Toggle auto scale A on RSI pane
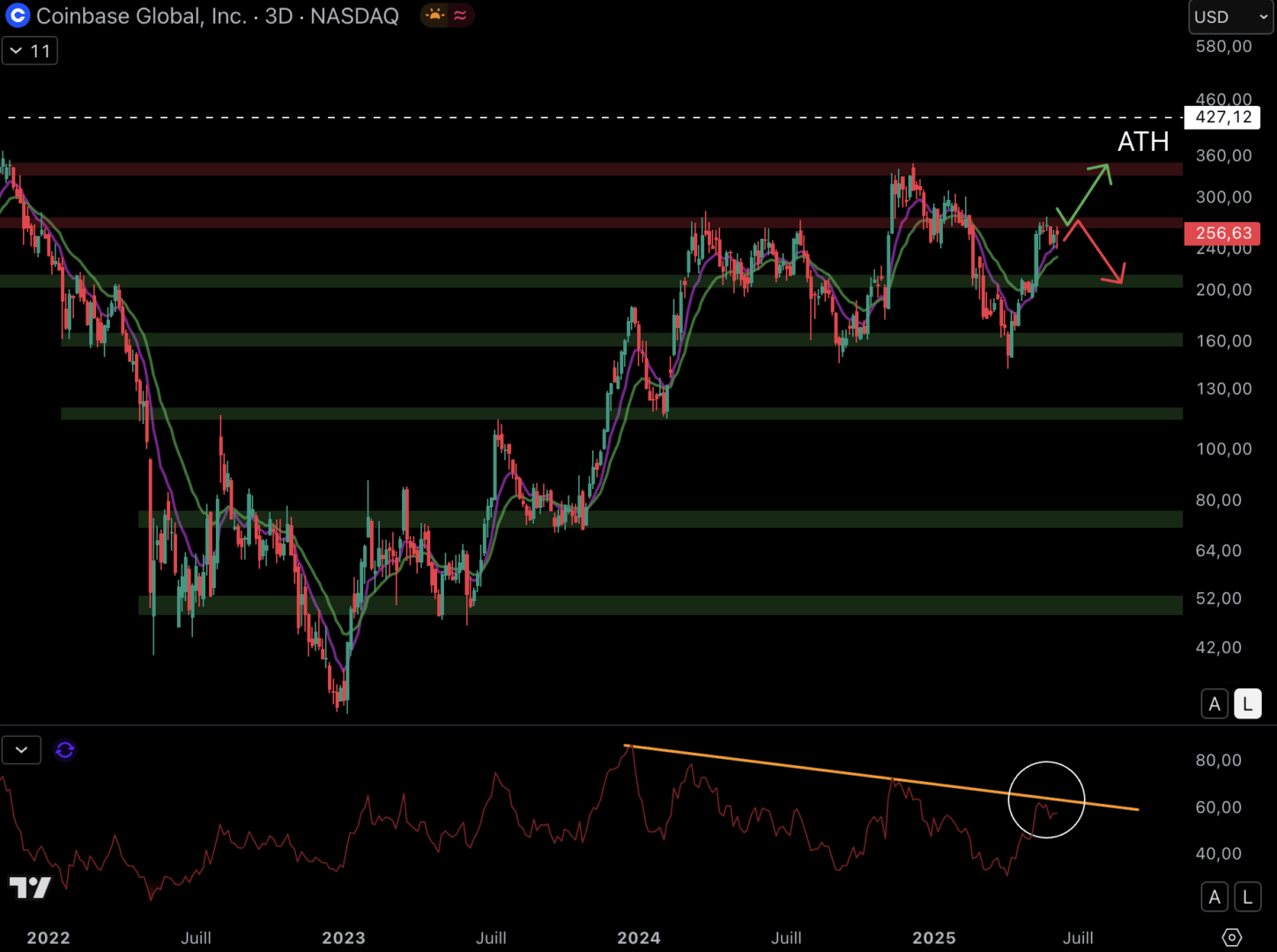1277x952 pixels. [x=1214, y=897]
